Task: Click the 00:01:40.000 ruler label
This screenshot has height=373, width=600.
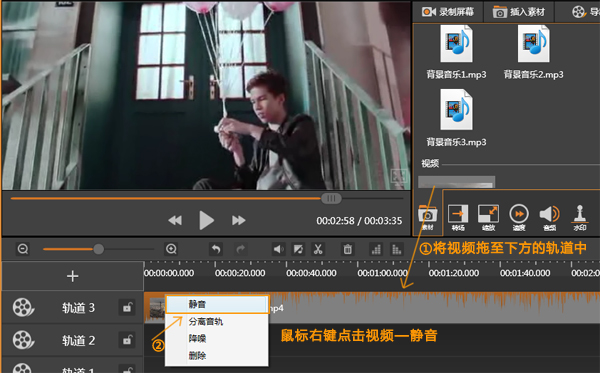Action: click(x=525, y=273)
